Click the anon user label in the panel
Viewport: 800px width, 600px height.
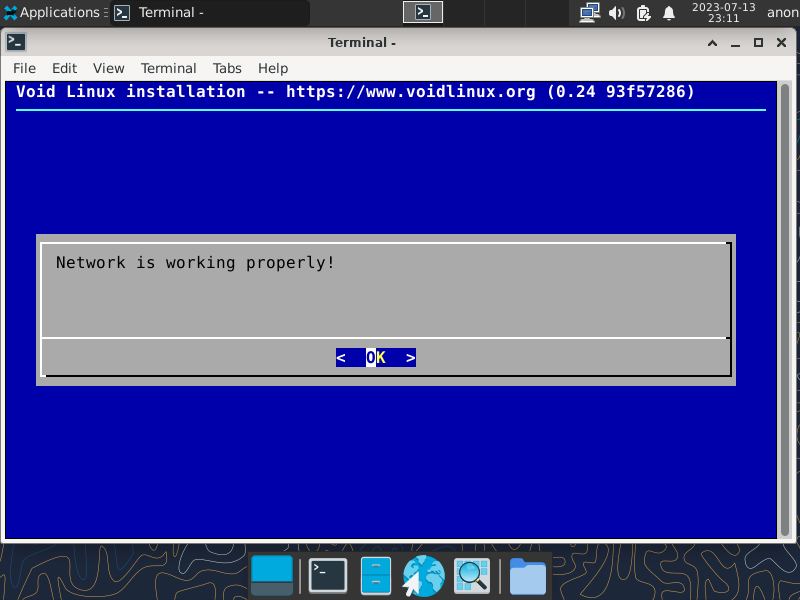tap(783, 13)
